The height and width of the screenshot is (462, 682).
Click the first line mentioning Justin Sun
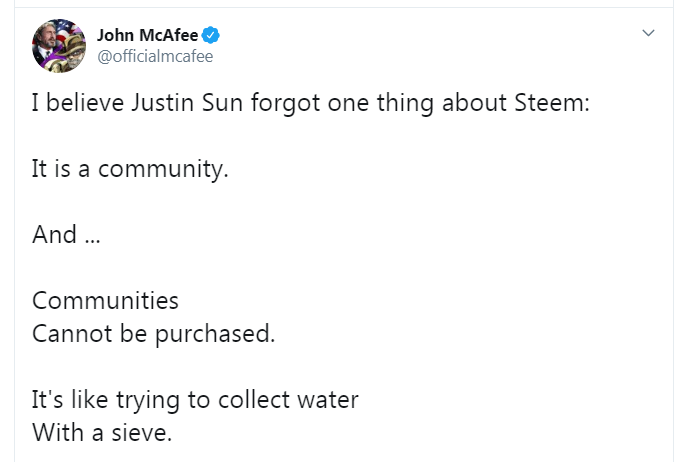pos(311,104)
